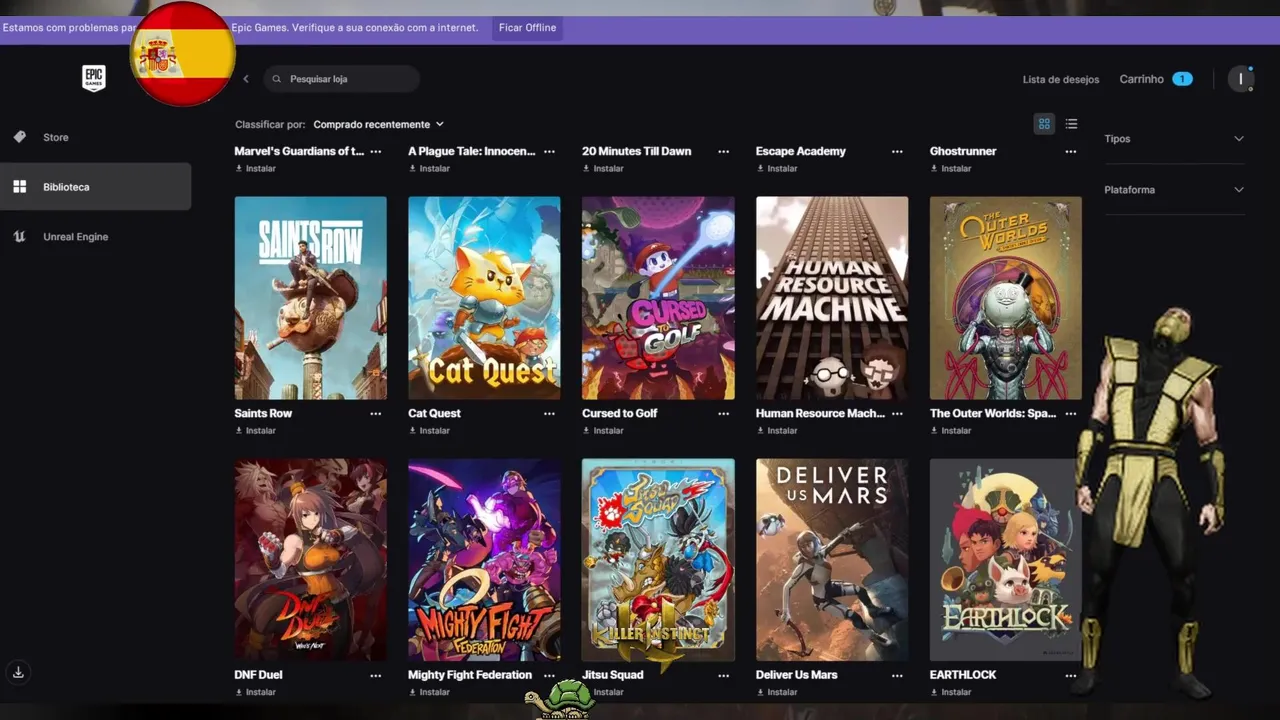Open options menu for DNF Duel

(376, 676)
